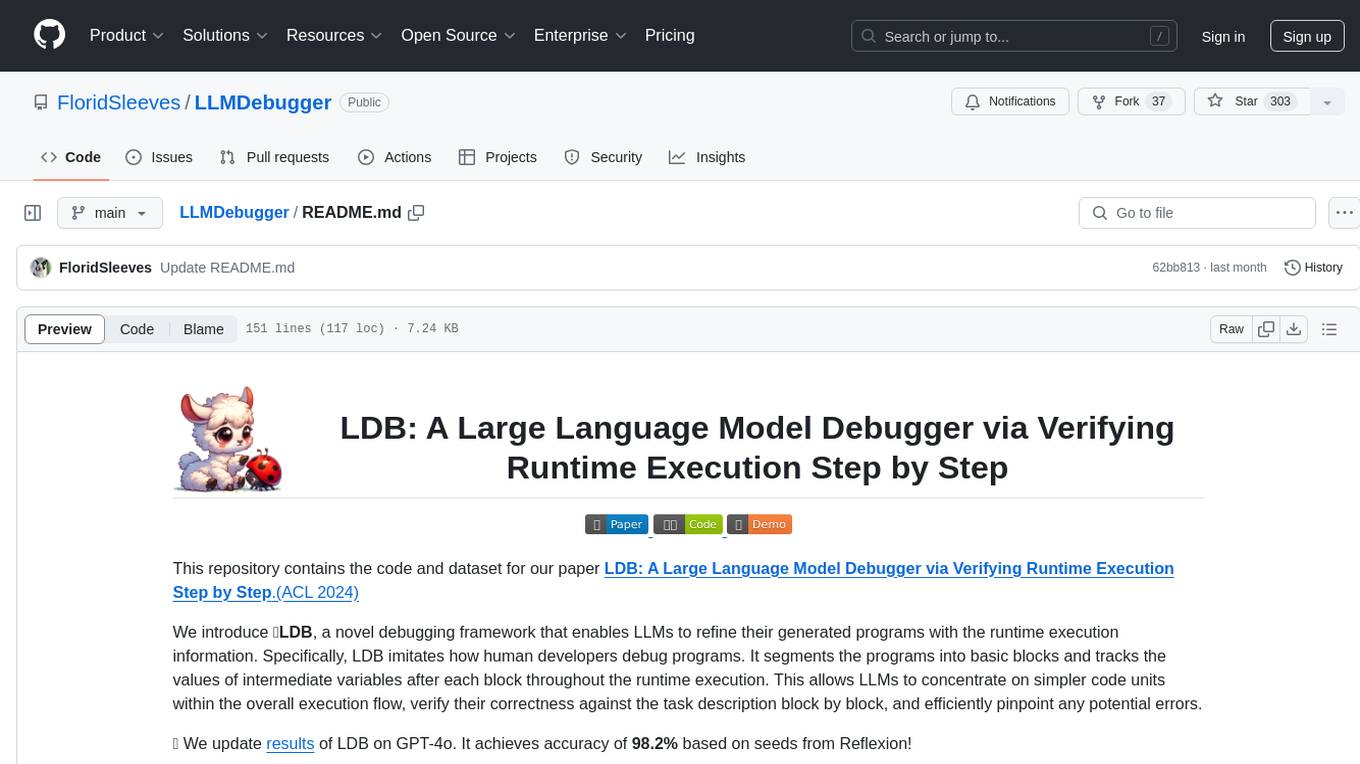The width and height of the screenshot is (1360, 764).
Task: Switch to the Security tab
Action: 603,157
